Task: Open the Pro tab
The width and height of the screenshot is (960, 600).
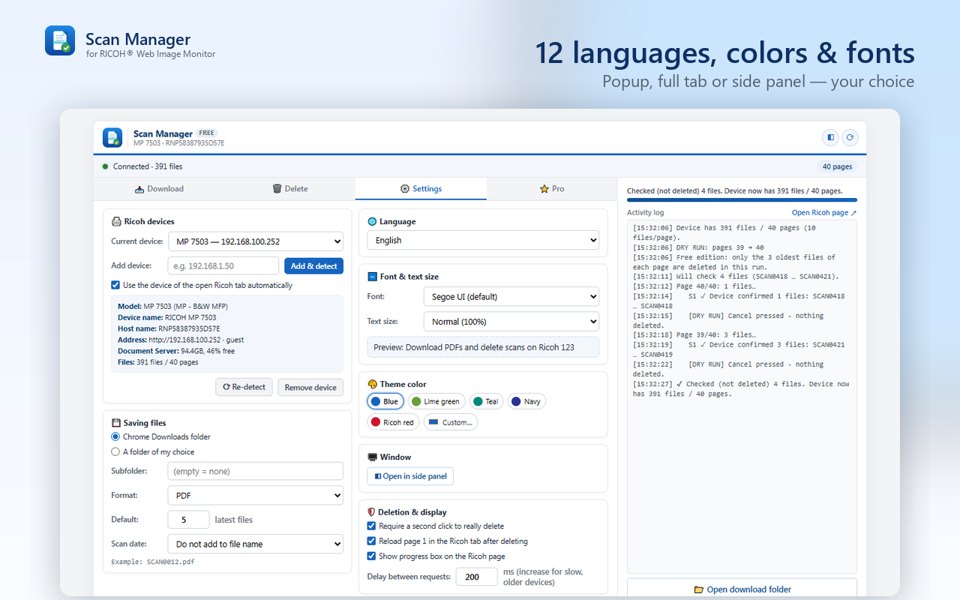Action: [x=552, y=189]
